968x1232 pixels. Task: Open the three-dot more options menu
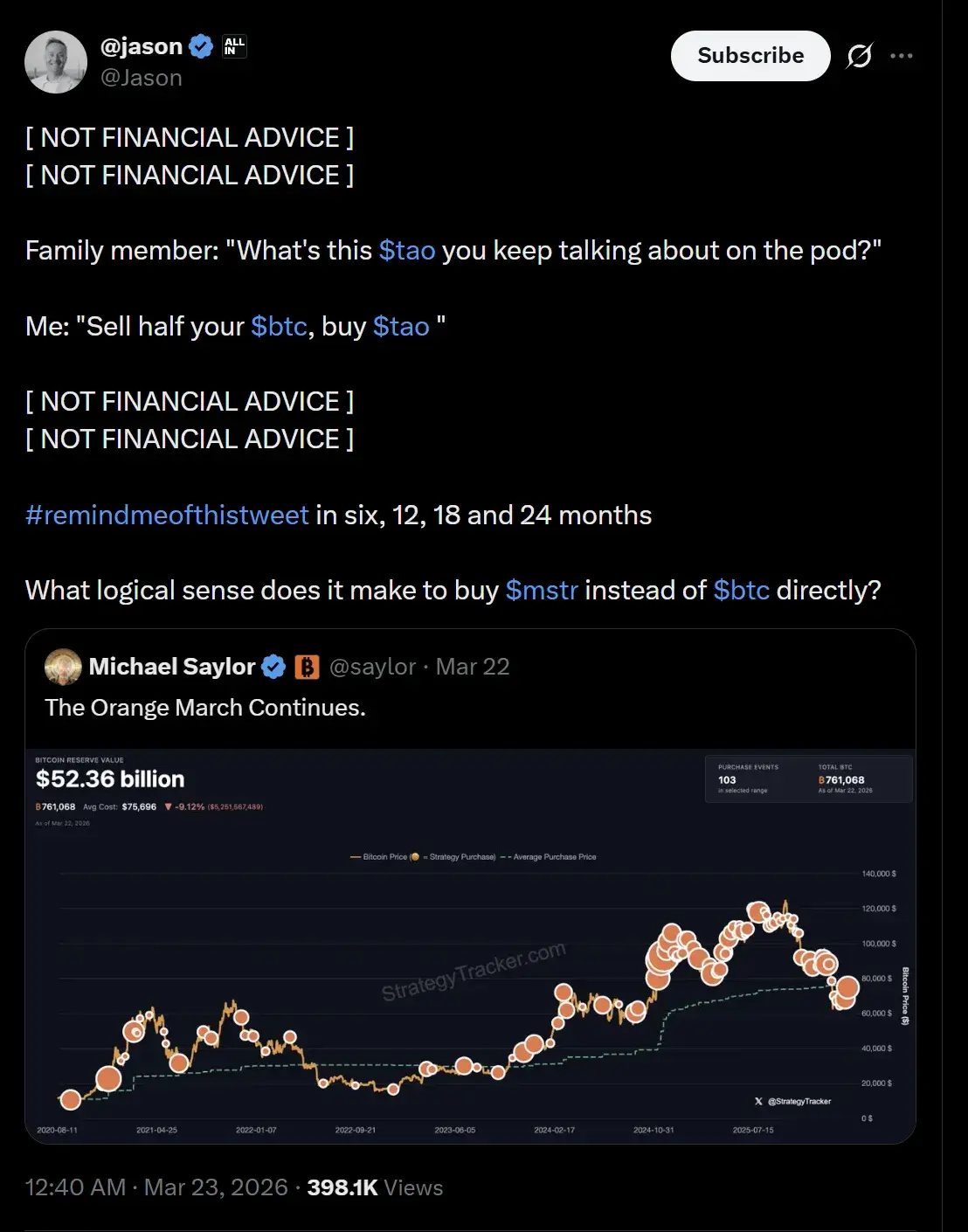[x=901, y=56]
